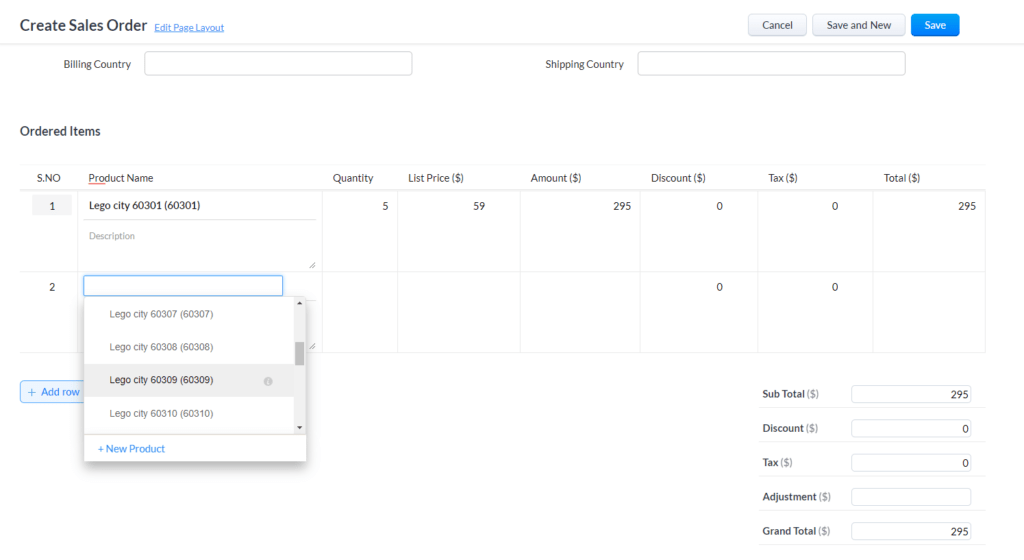Click the blue Save button
The width and height of the screenshot is (1024, 560).
[x=935, y=25]
